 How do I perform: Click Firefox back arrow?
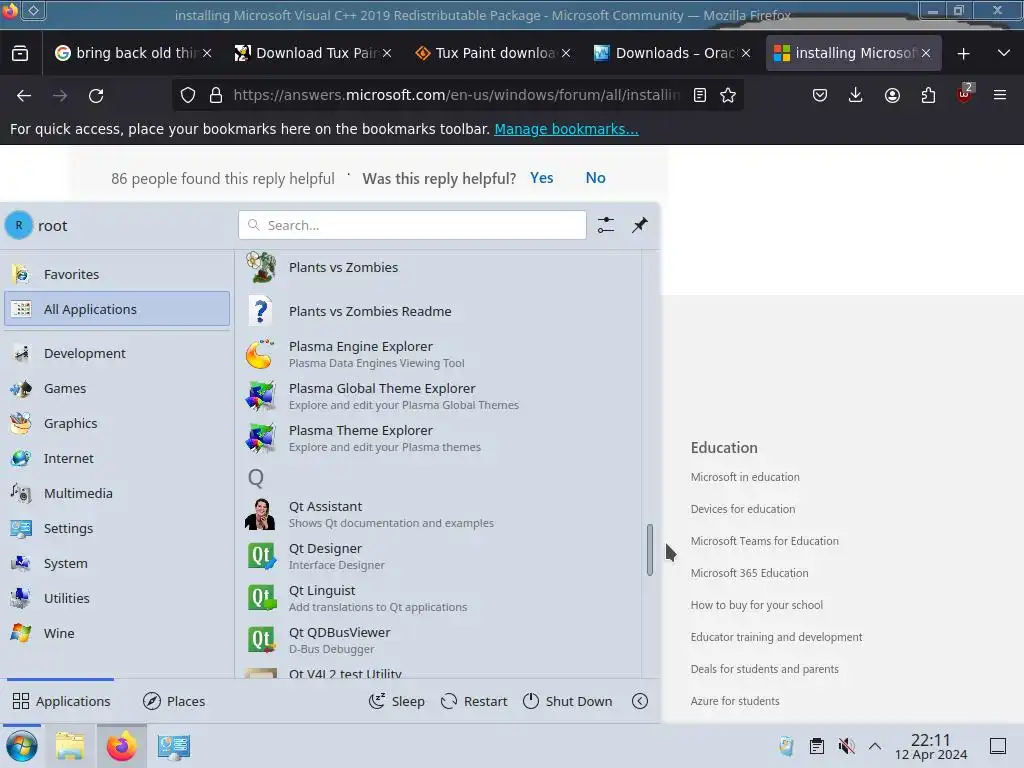point(24,96)
